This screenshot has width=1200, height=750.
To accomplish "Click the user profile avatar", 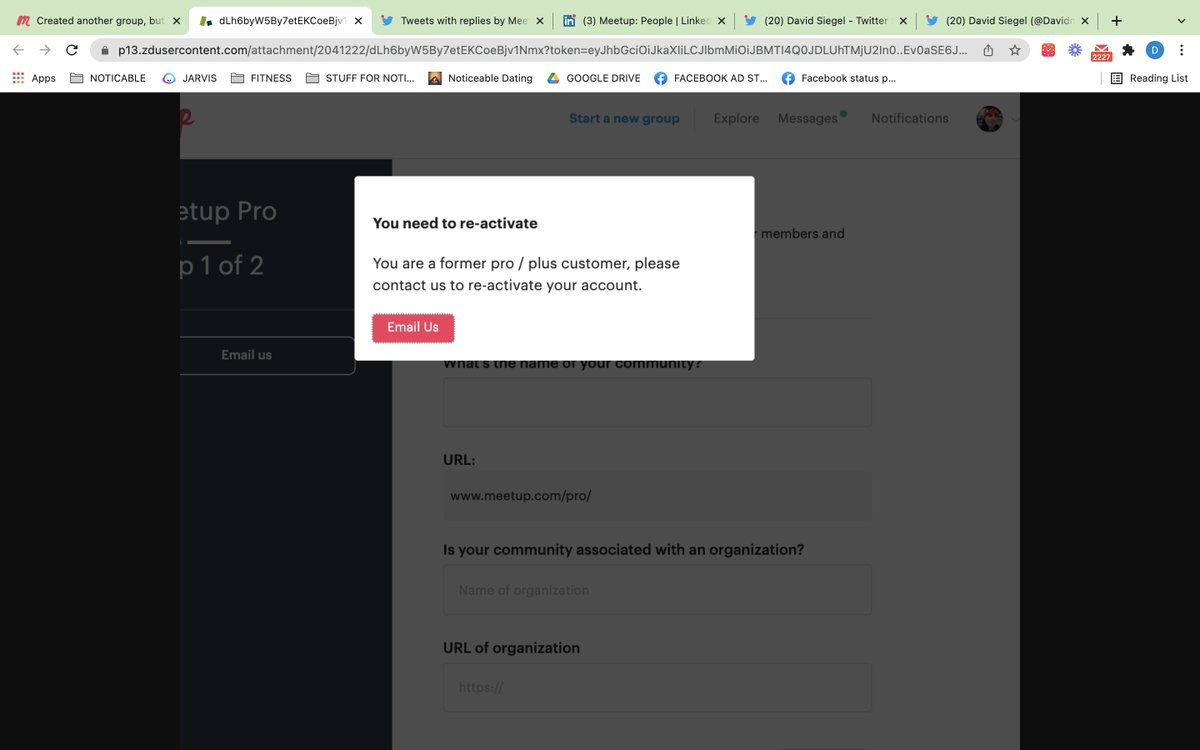I will [x=989, y=119].
